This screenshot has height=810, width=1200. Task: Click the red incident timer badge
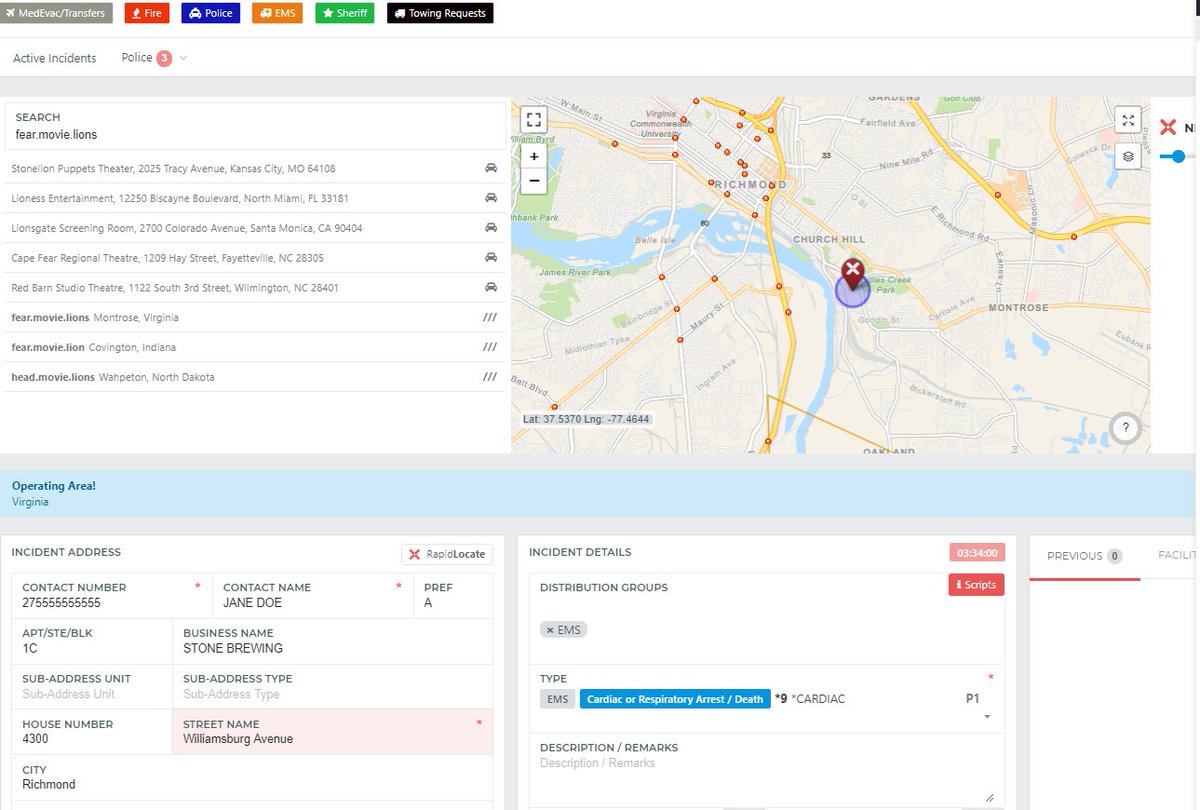976,553
